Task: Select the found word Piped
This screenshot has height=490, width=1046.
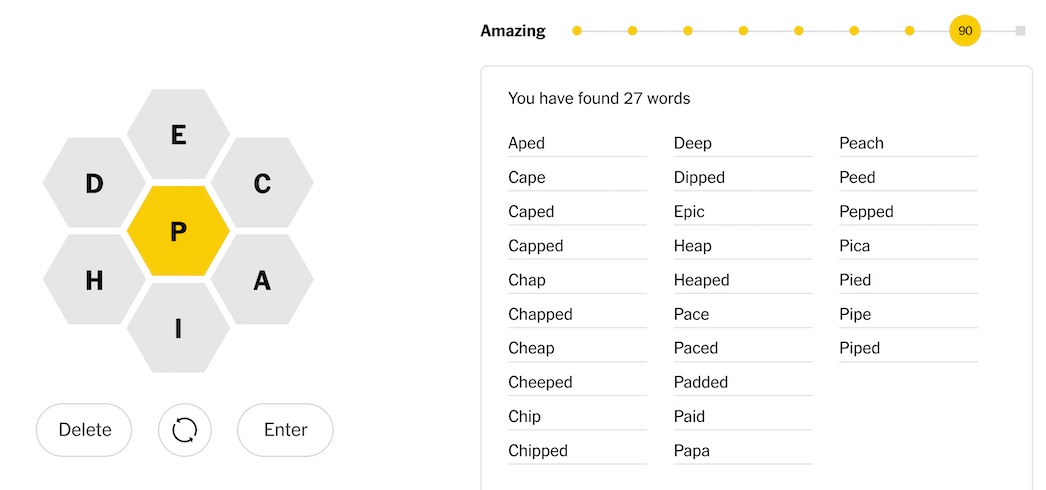Action: click(x=859, y=348)
